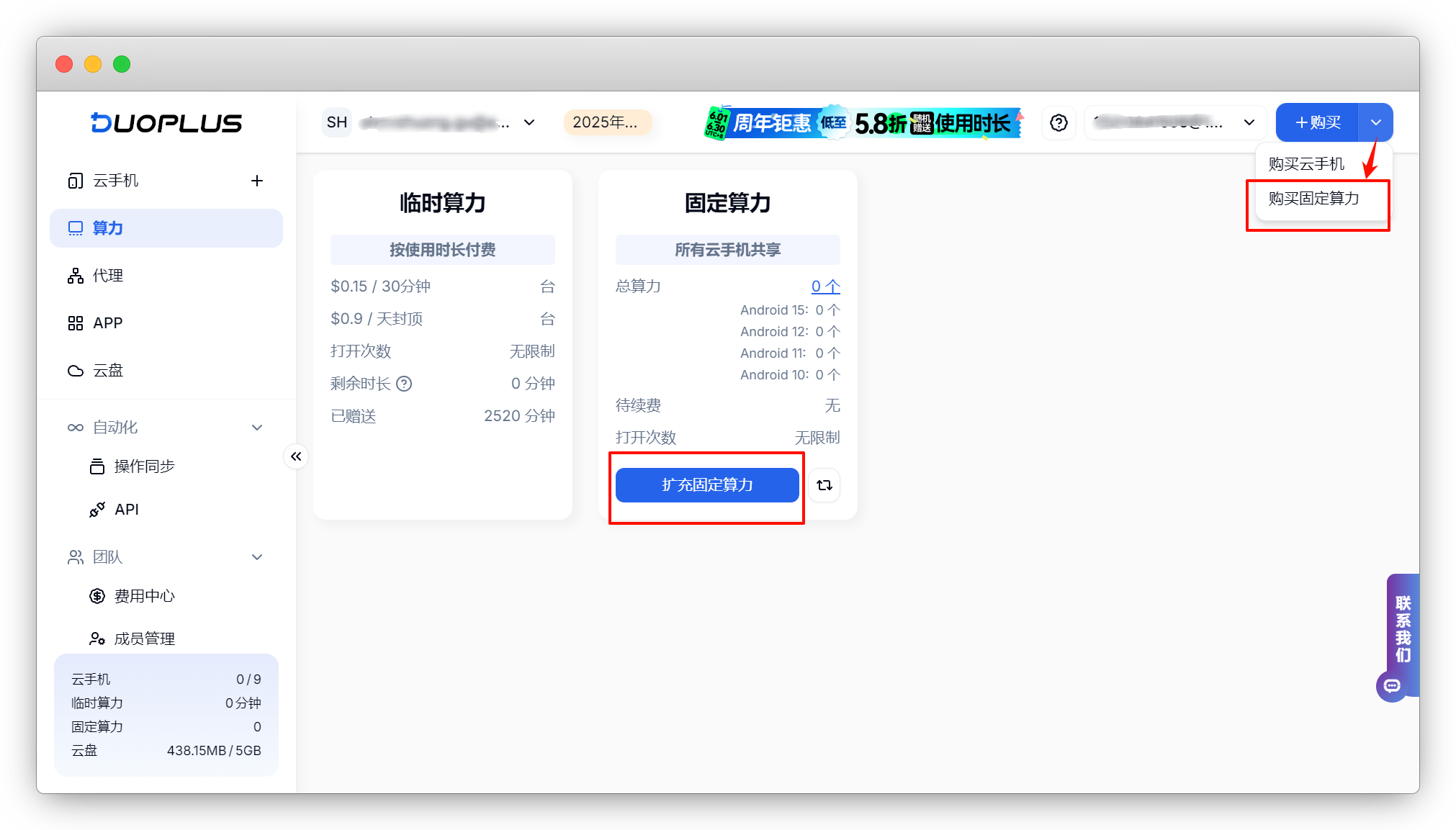Click info icon beside 剩余时长
Viewport: 1456px width, 830px height.
coord(404,384)
